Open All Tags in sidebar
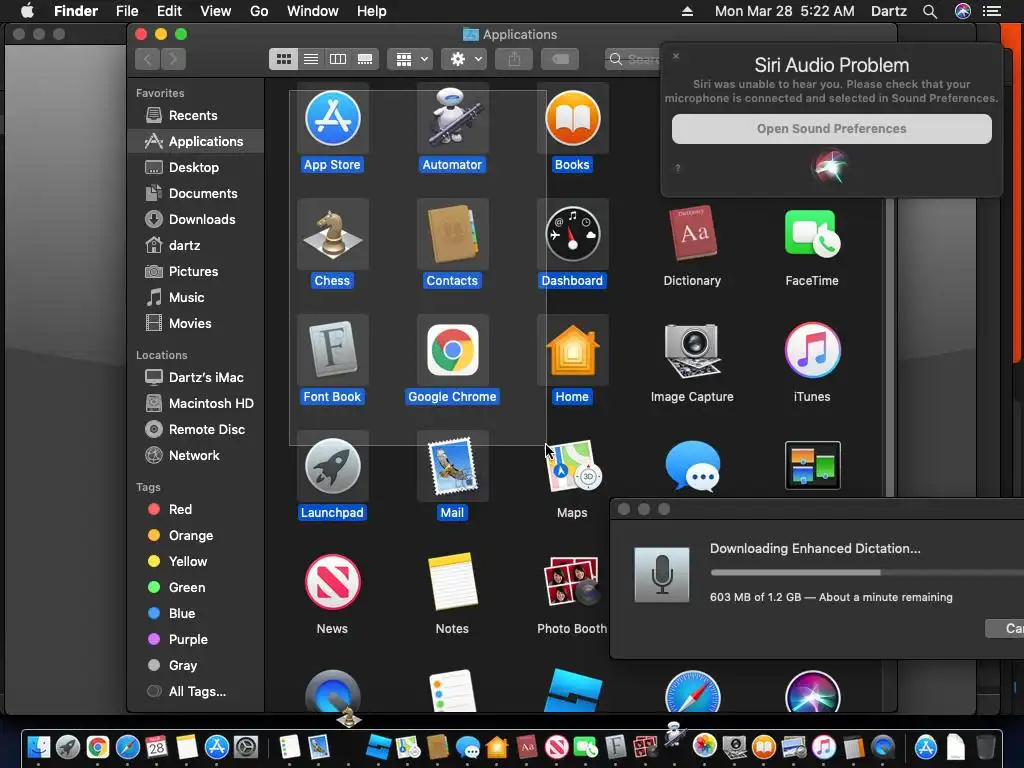Image resolution: width=1024 pixels, height=768 pixels. coord(196,692)
